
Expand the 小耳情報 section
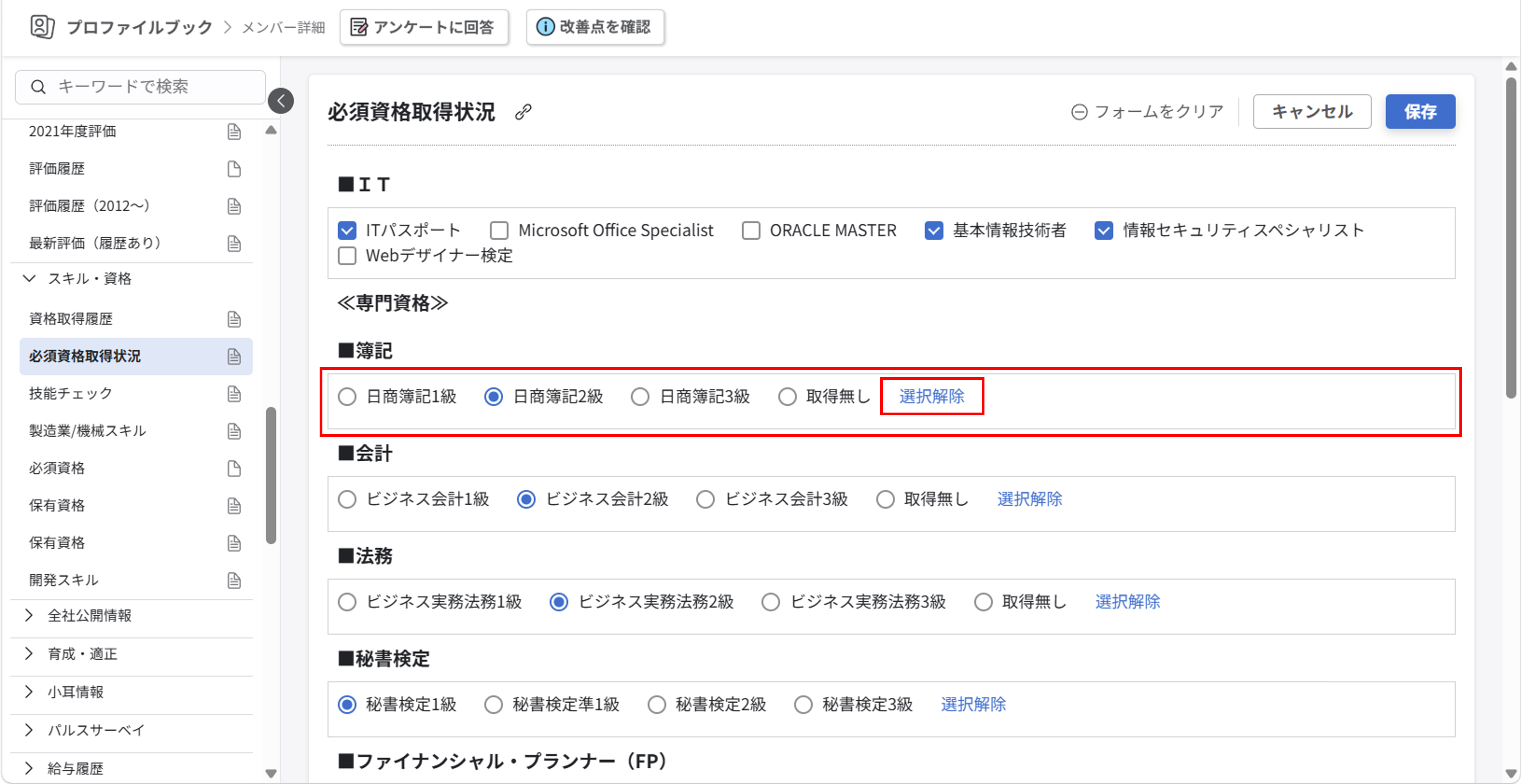pyautogui.click(x=29, y=692)
